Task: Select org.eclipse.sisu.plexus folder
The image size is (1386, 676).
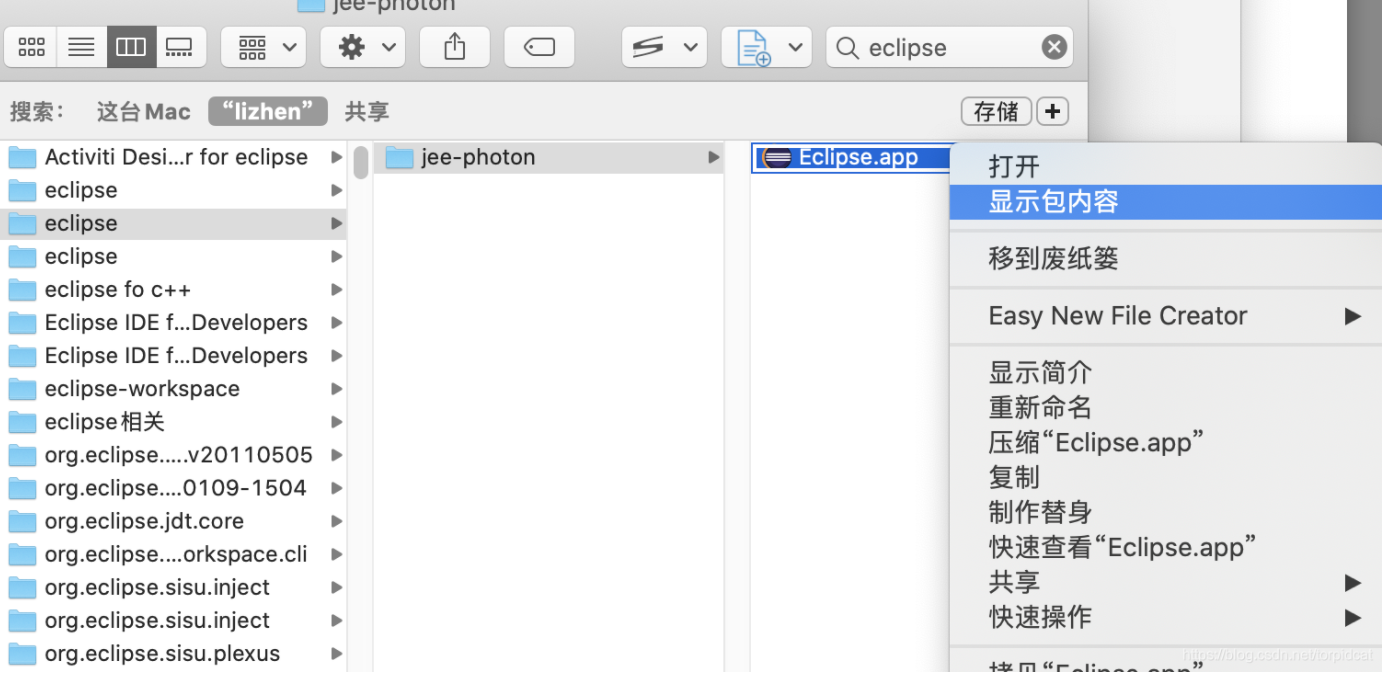Action: click(x=174, y=653)
